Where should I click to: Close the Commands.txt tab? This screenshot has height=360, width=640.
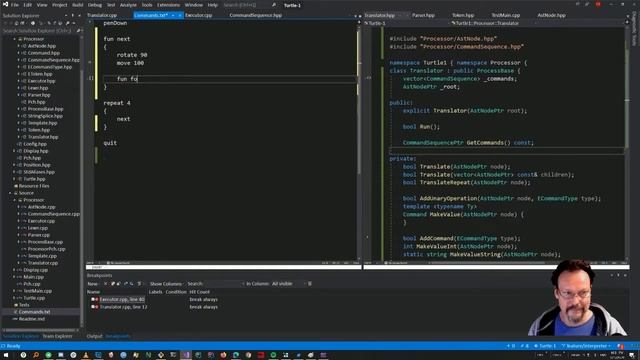[180, 15]
